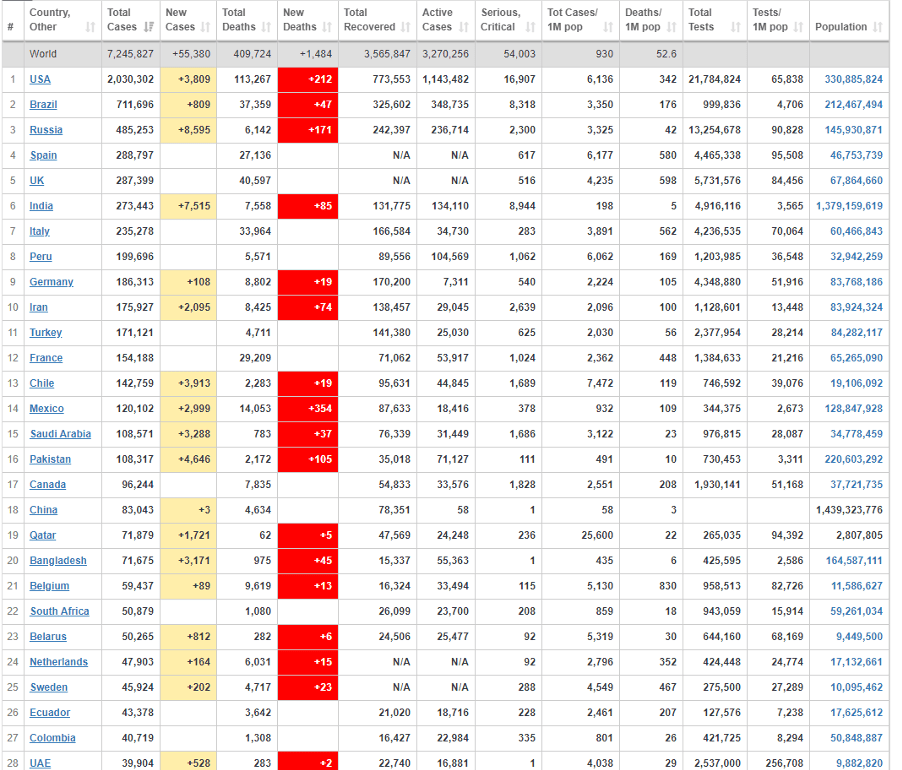
Task: Open the Iran country link
Action: click(39, 307)
